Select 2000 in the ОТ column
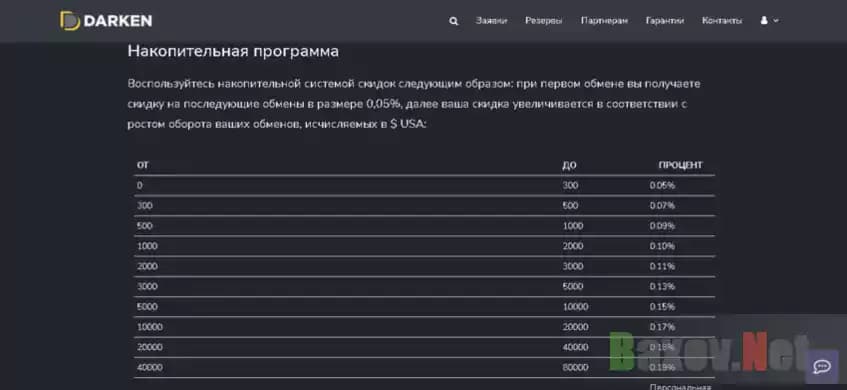This screenshot has width=847, height=390. pyautogui.click(x=147, y=266)
